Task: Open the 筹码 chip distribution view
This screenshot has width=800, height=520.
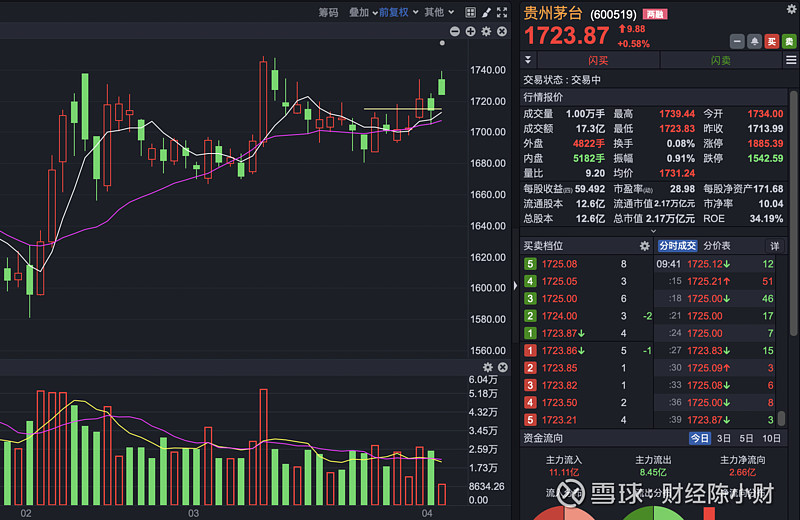Action: pyautogui.click(x=328, y=12)
